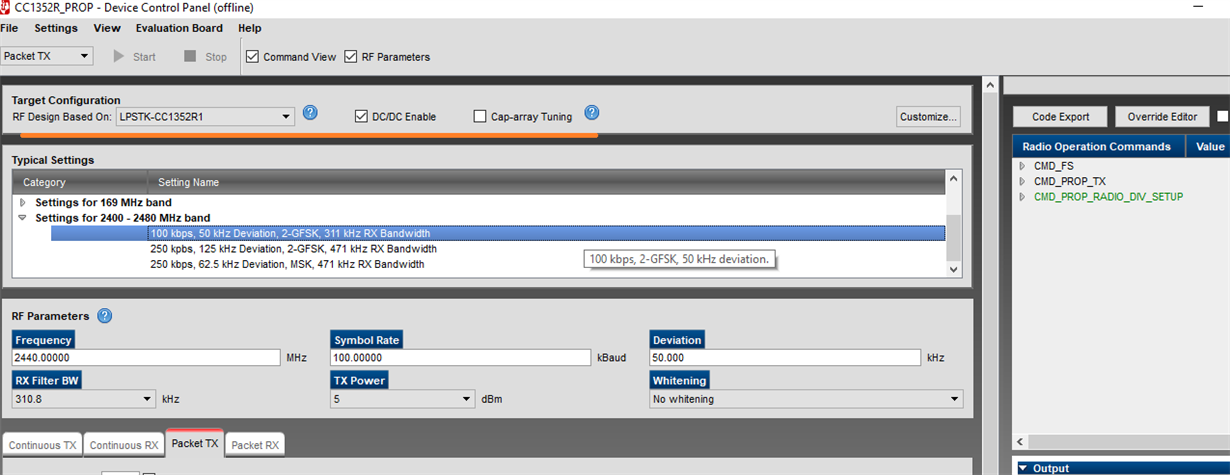Click Typical Settings scrollbar down arrow
The width and height of the screenshot is (1230, 475).
point(953,269)
